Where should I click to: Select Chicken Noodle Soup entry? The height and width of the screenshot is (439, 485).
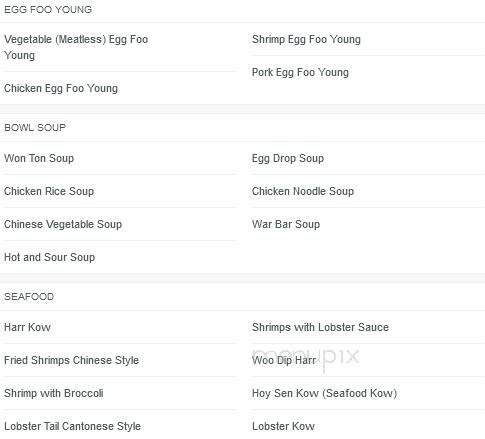pos(303,191)
